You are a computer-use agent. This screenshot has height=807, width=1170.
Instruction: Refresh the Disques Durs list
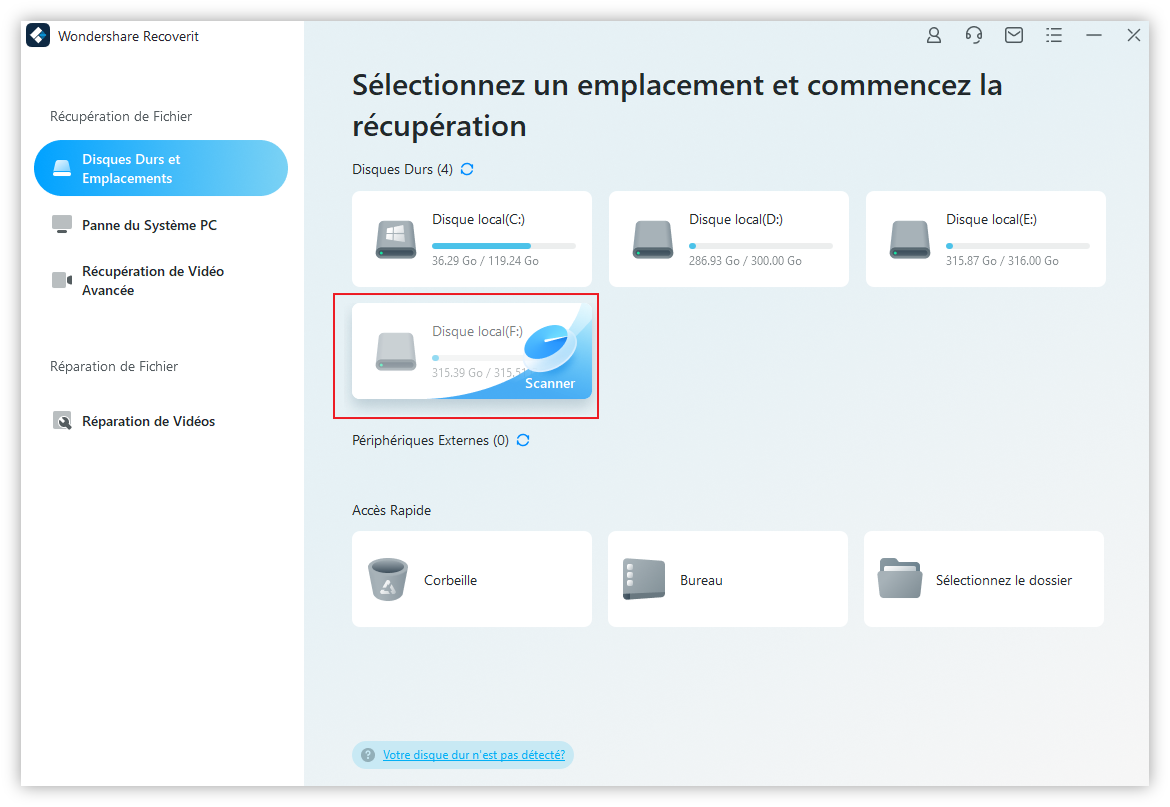click(467, 169)
